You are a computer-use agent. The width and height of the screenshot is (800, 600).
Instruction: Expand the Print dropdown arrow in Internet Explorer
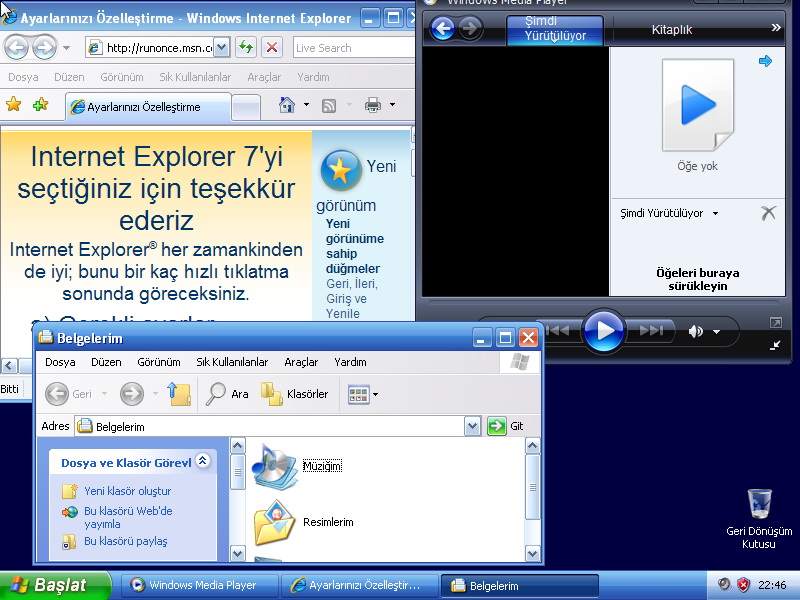coord(392,105)
